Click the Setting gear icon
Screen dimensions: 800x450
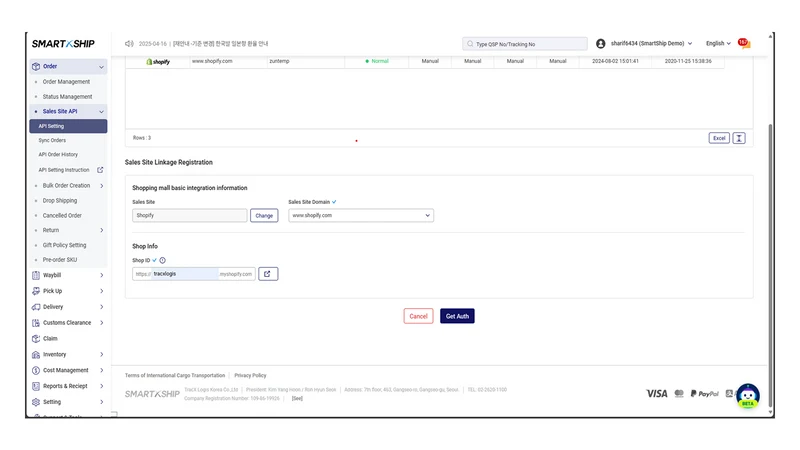tap(36, 402)
